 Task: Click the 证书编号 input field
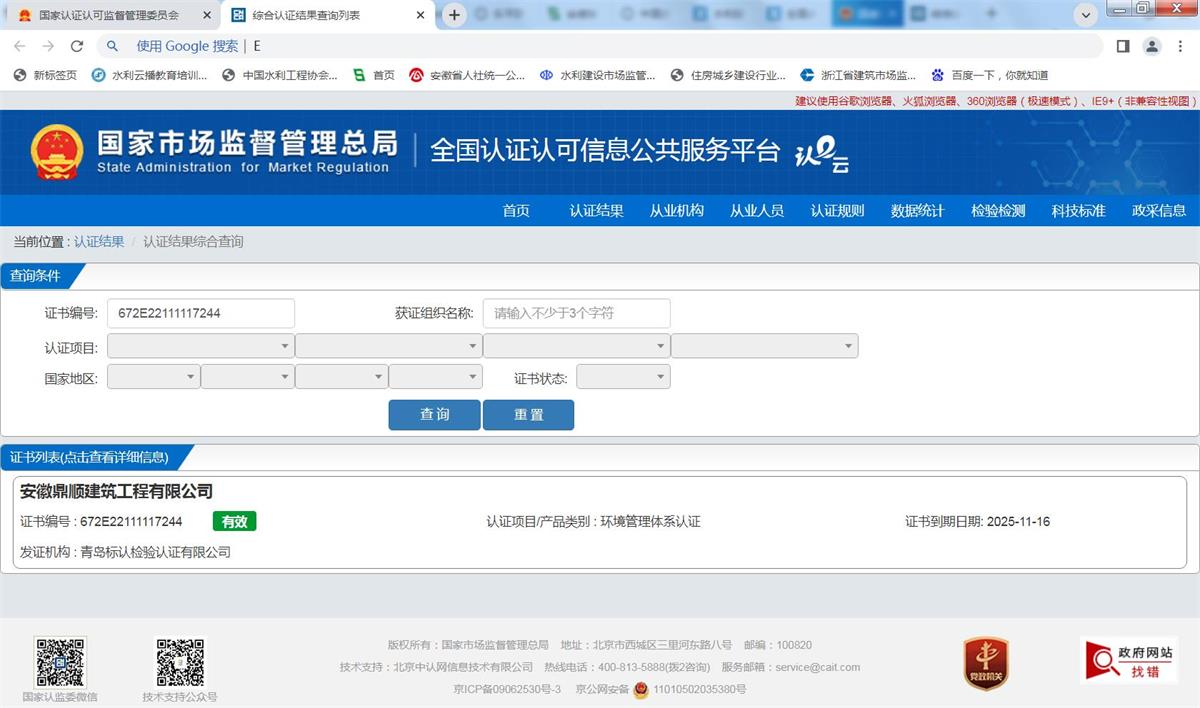click(x=200, y=313)
